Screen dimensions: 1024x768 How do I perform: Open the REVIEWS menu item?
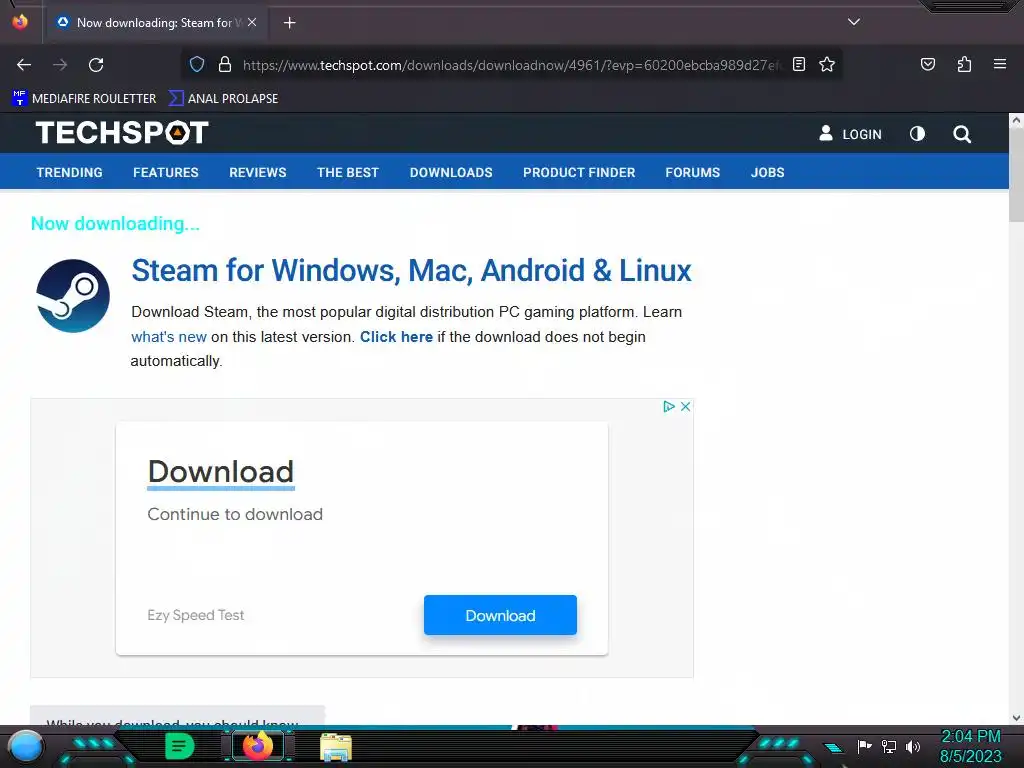pyautogui.click(x=257, y=172)
